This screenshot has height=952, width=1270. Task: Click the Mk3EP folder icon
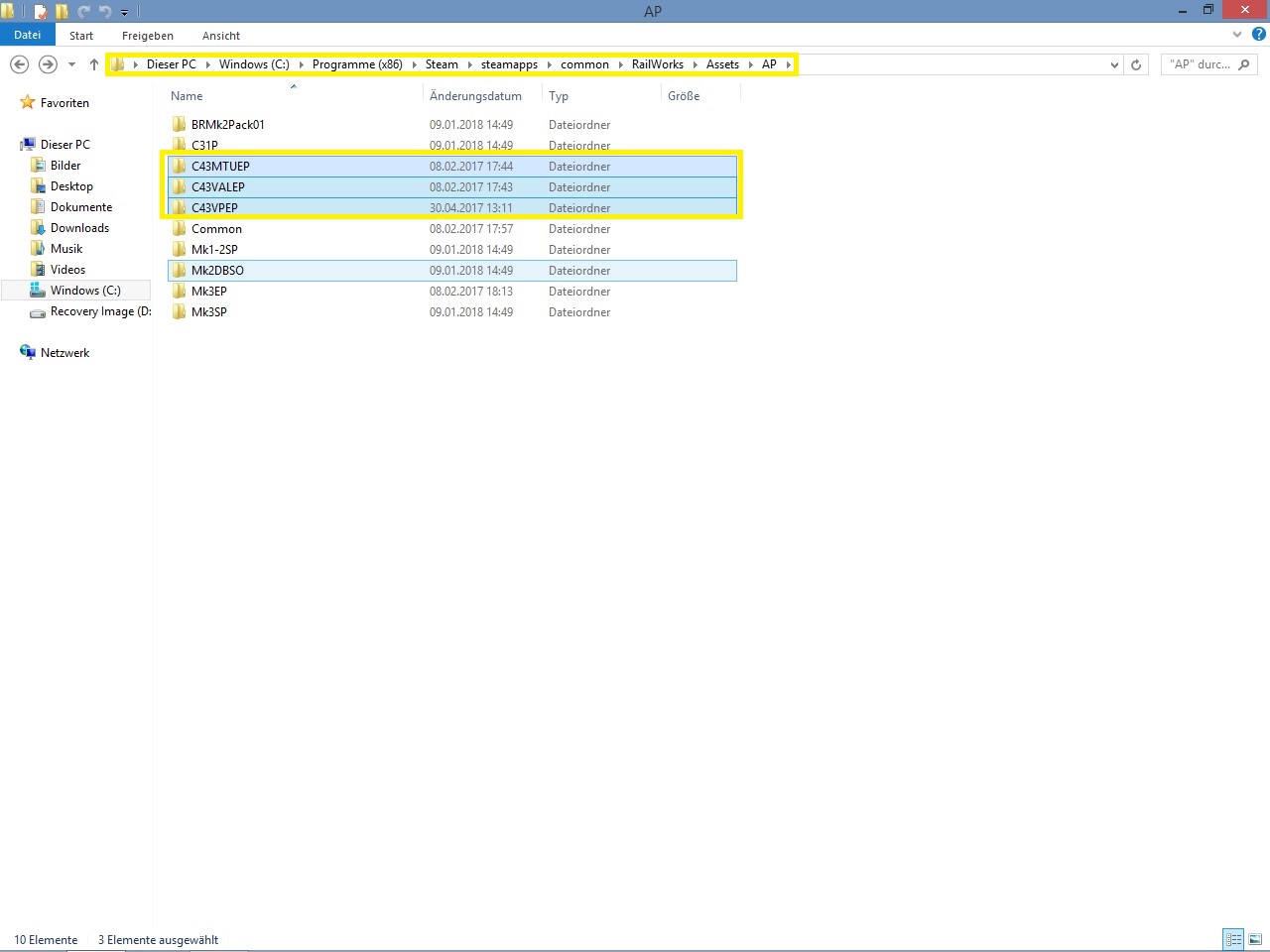[x=179, y=292]
